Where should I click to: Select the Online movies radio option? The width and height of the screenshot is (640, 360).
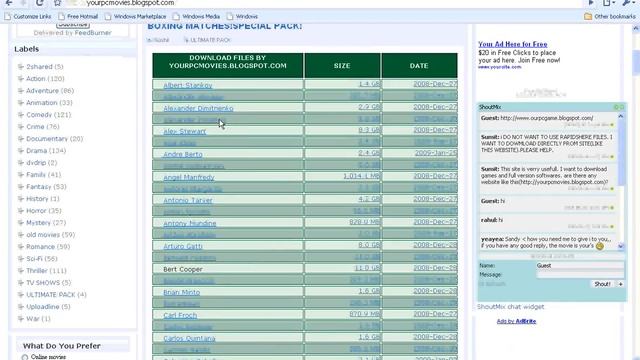click(x=24, y=357)
